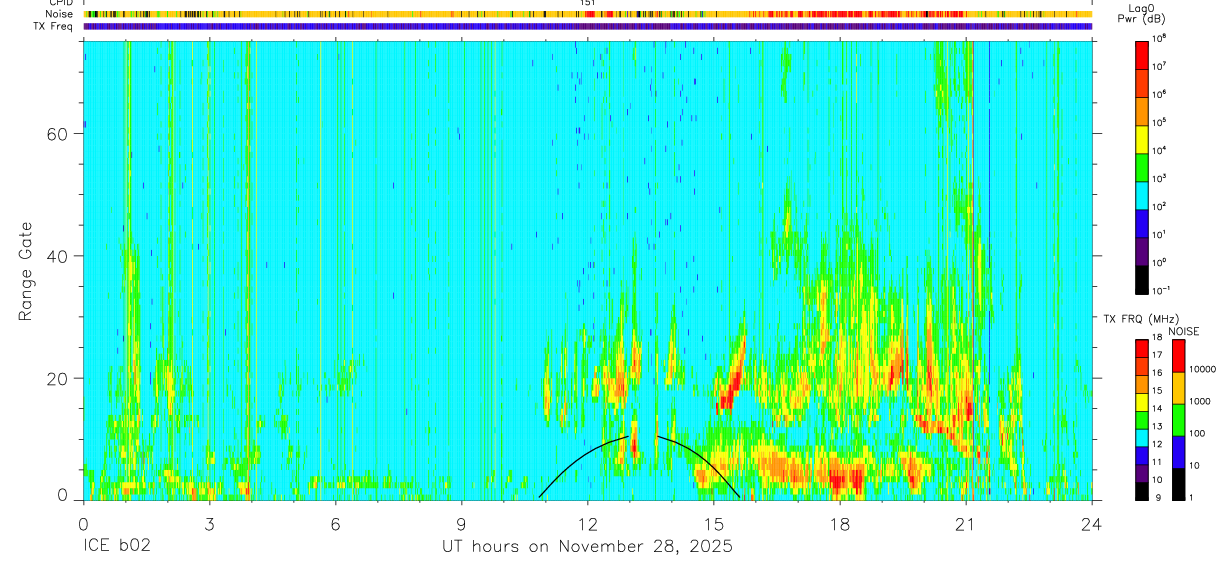Click the blue segment of the NOISE colorbar
This screenshot has width=1228, height=567.
point(1179,451)
